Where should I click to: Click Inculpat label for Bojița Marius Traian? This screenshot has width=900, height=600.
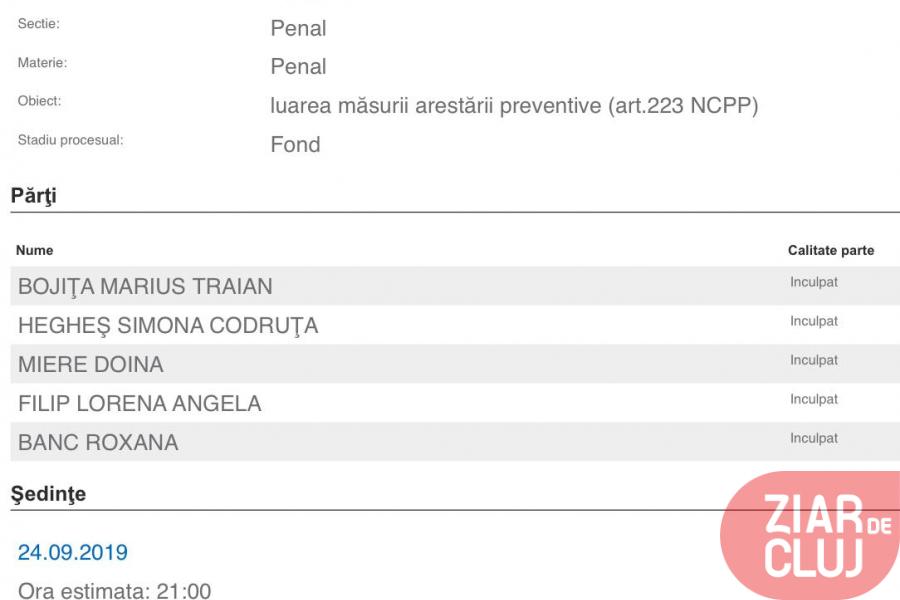pos(813,282)
